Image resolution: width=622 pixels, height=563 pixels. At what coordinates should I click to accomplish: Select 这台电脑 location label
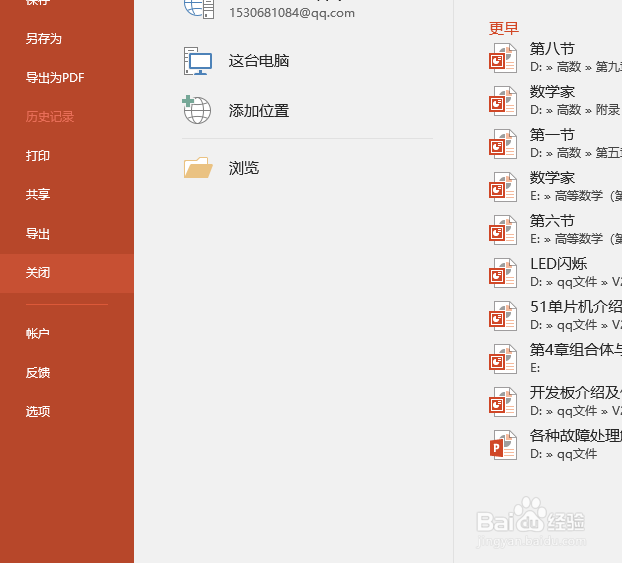[x=259, y=61]
